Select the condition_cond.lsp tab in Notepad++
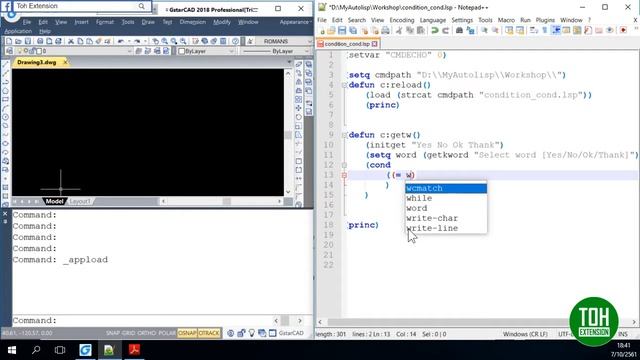Screen dimensions: 640x360 [x=347, y=44]
